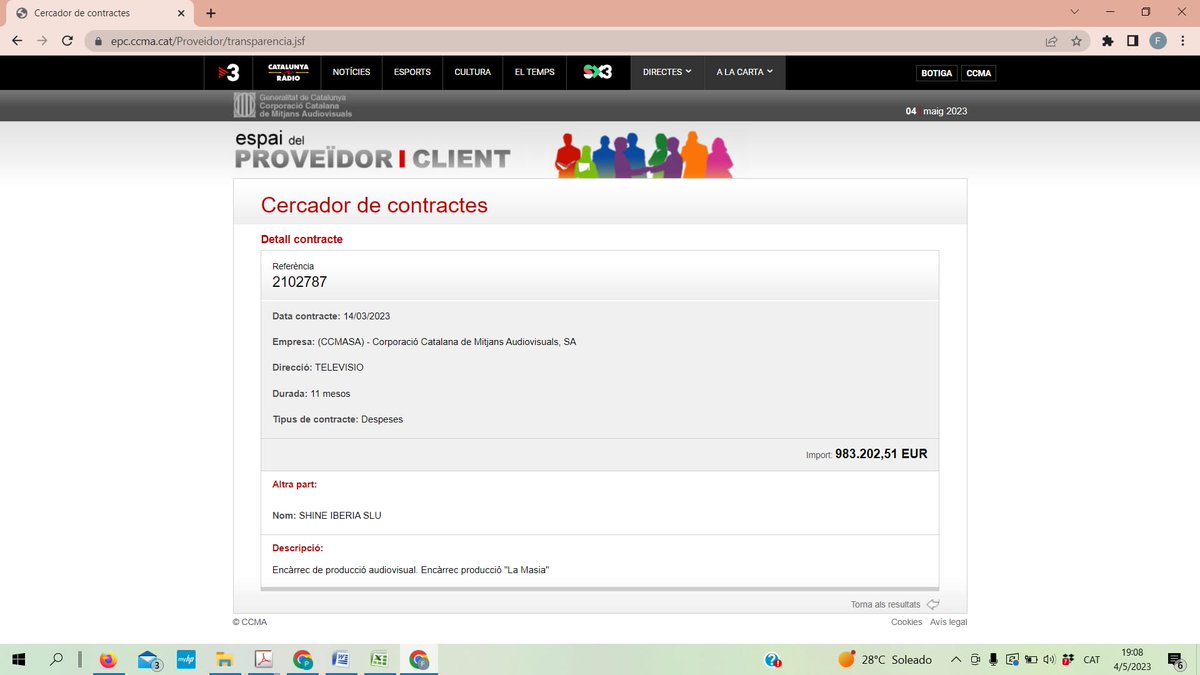Switch to Word in the taskbar

click(x=340, y=659)
